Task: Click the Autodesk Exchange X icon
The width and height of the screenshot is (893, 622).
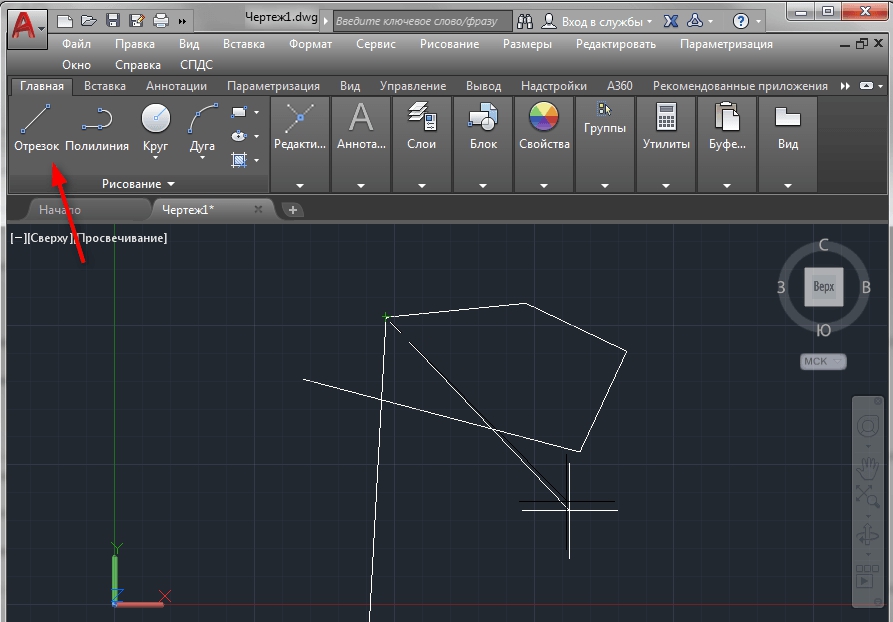Action: [x=671, y=22]
